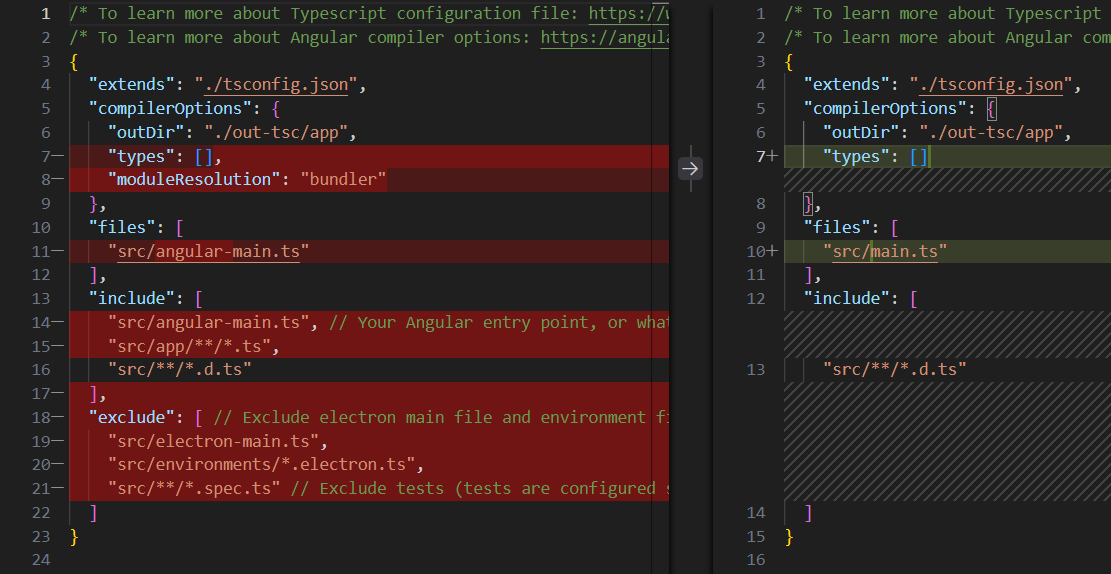The image size is (1111, 574).
Task: Click the "bundler" string value
Action: pyautogui.click(x=343, y=180)
